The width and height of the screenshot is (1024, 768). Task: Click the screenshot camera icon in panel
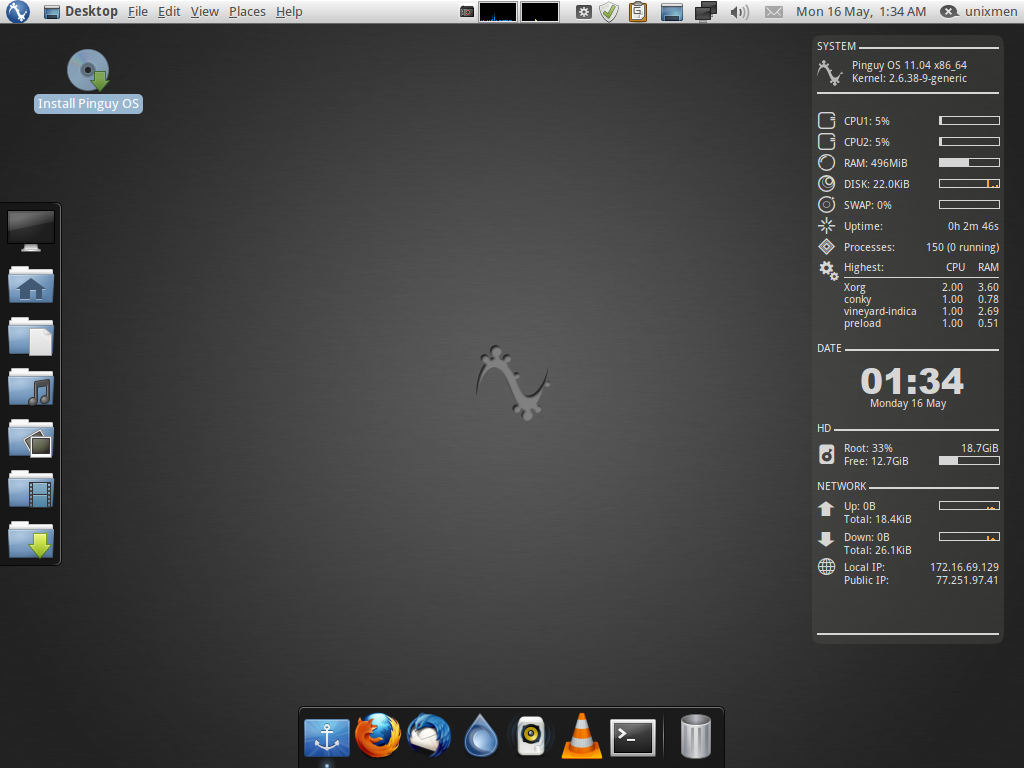466,12
